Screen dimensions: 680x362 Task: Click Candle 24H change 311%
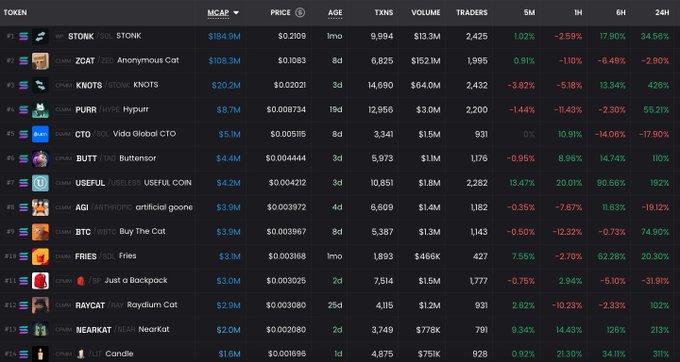660,354
